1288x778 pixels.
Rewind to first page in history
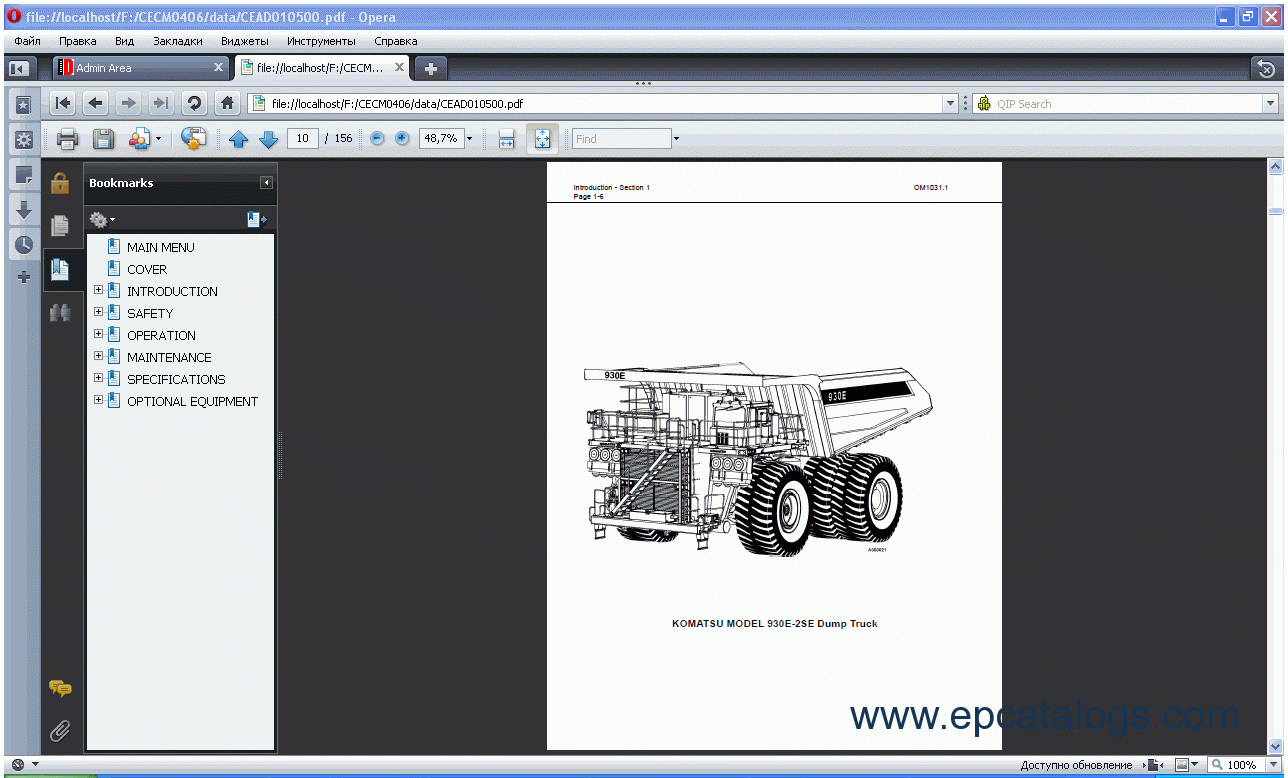[63, 103]
